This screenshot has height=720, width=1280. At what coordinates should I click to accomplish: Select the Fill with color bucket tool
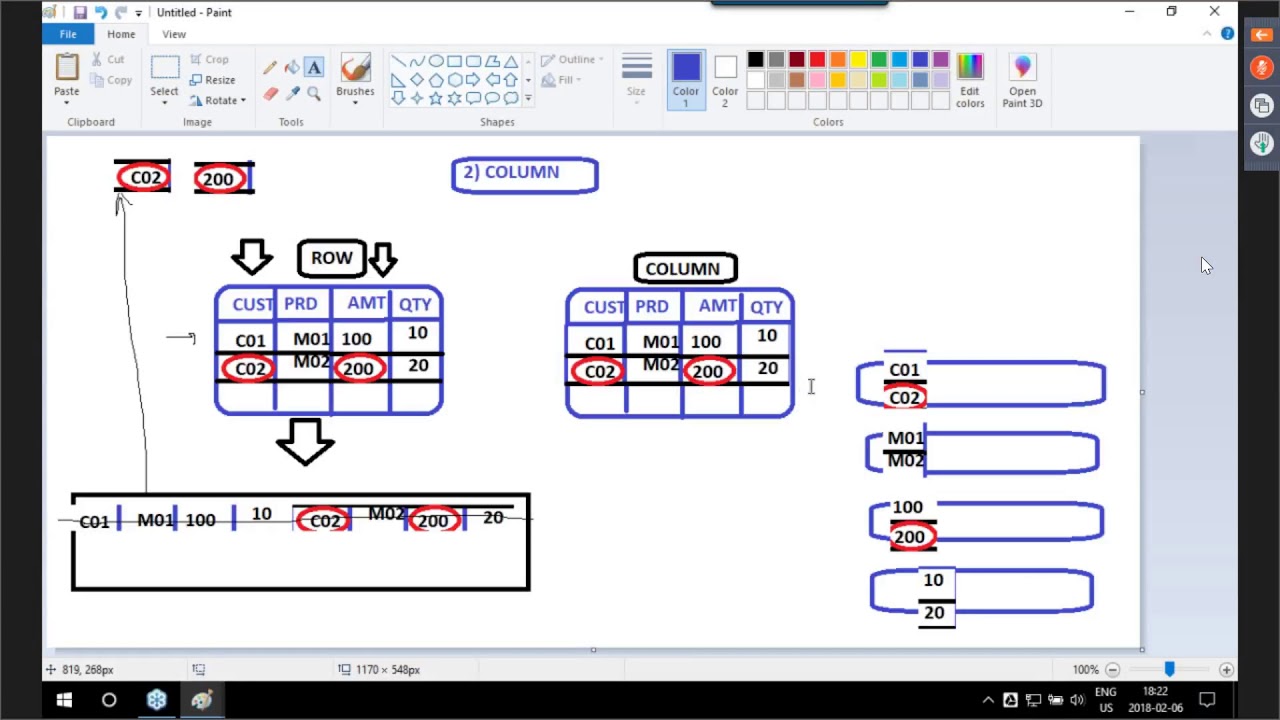click(x=292, y=68)
